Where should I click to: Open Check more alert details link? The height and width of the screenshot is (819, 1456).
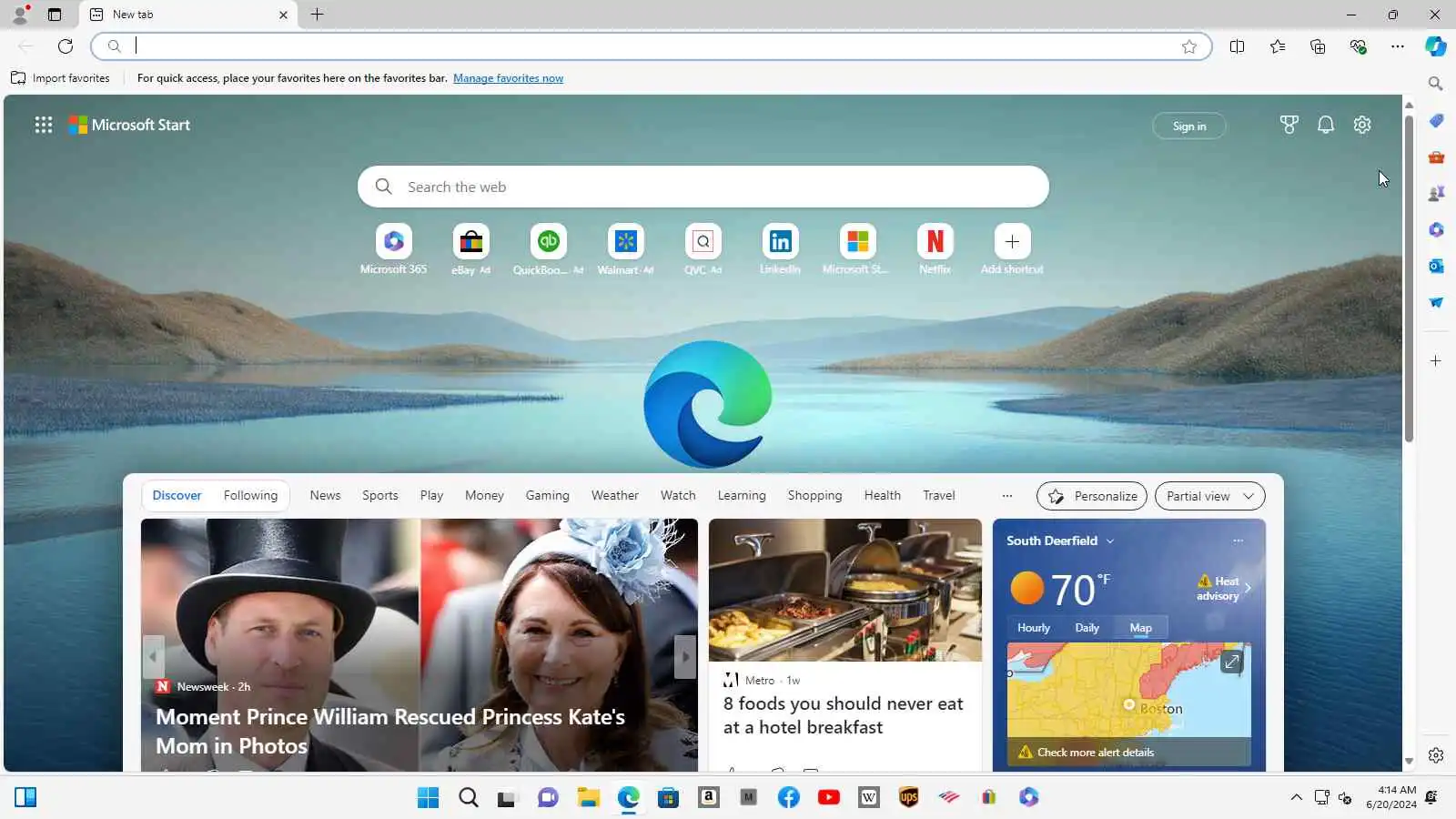(x=1096, y=753)
